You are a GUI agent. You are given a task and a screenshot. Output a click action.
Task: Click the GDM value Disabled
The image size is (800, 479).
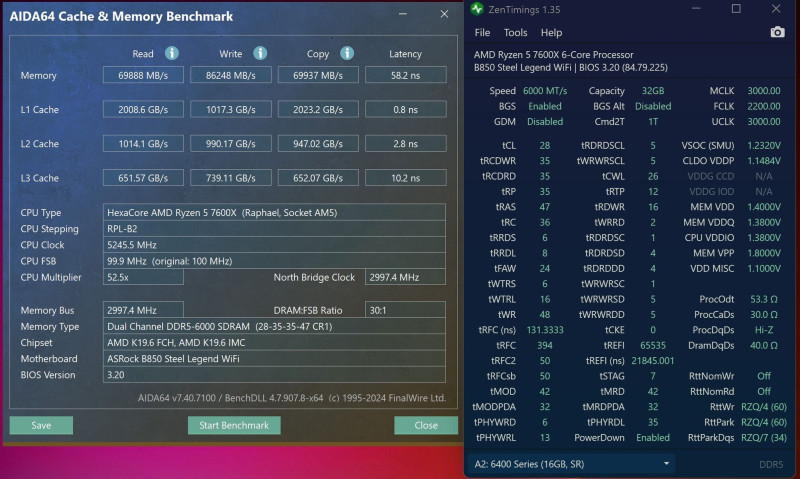pyautogui.click(x=545, y=121)
